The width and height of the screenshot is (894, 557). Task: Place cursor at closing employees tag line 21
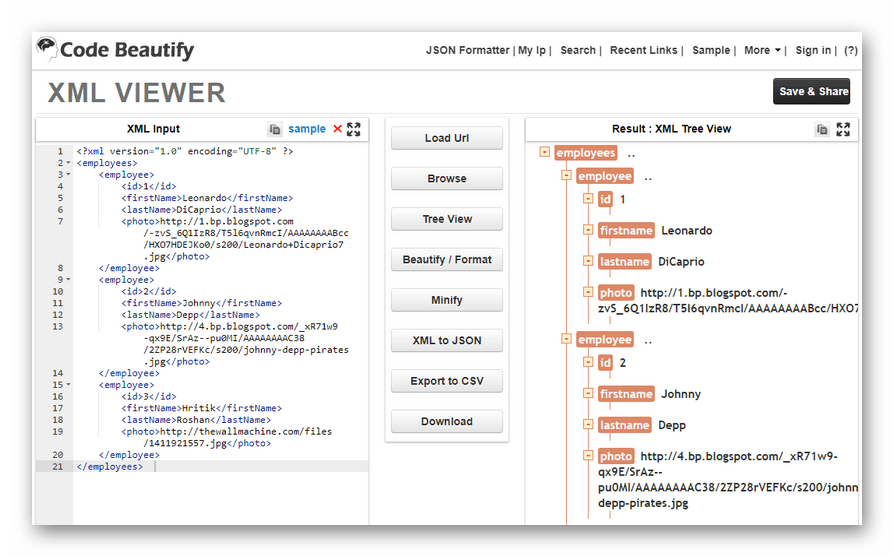pos(109,466)
